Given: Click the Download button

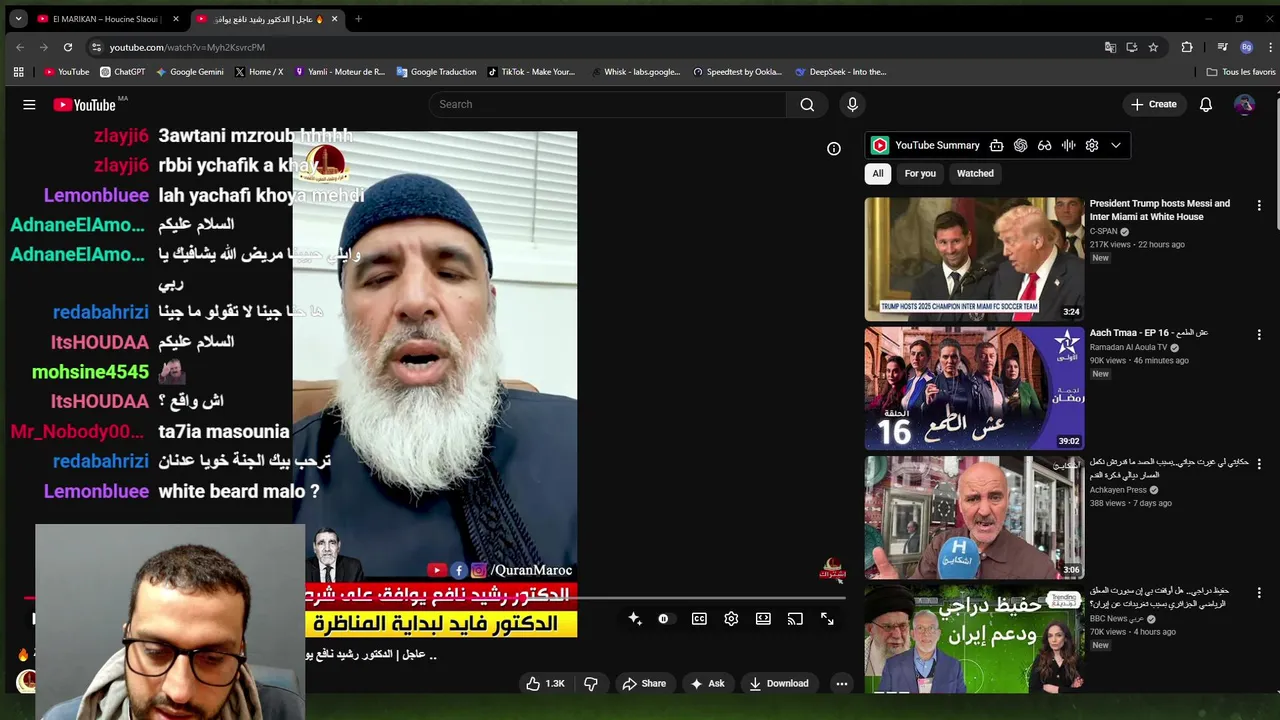Looking at the screenshot, I should (778, 684).
